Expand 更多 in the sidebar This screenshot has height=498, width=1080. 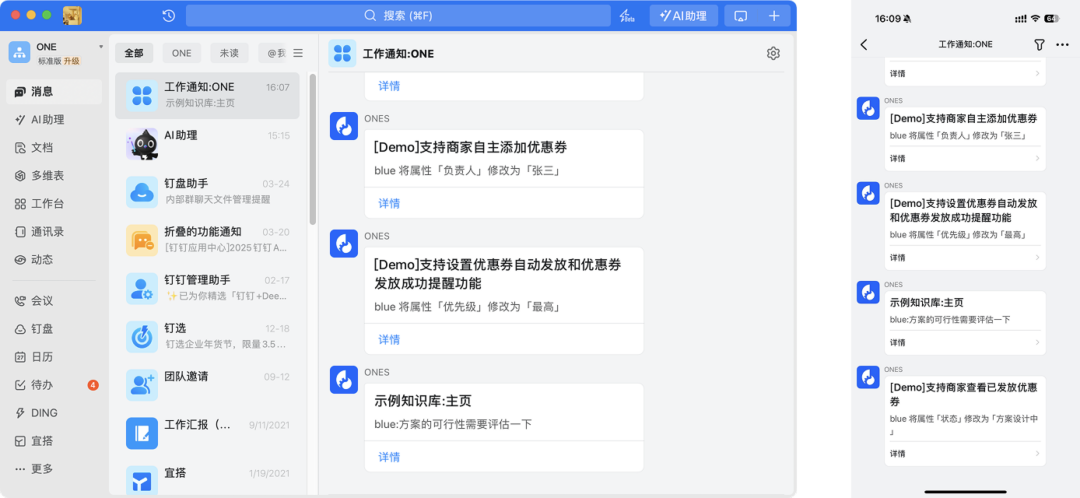tap(54, 468)
